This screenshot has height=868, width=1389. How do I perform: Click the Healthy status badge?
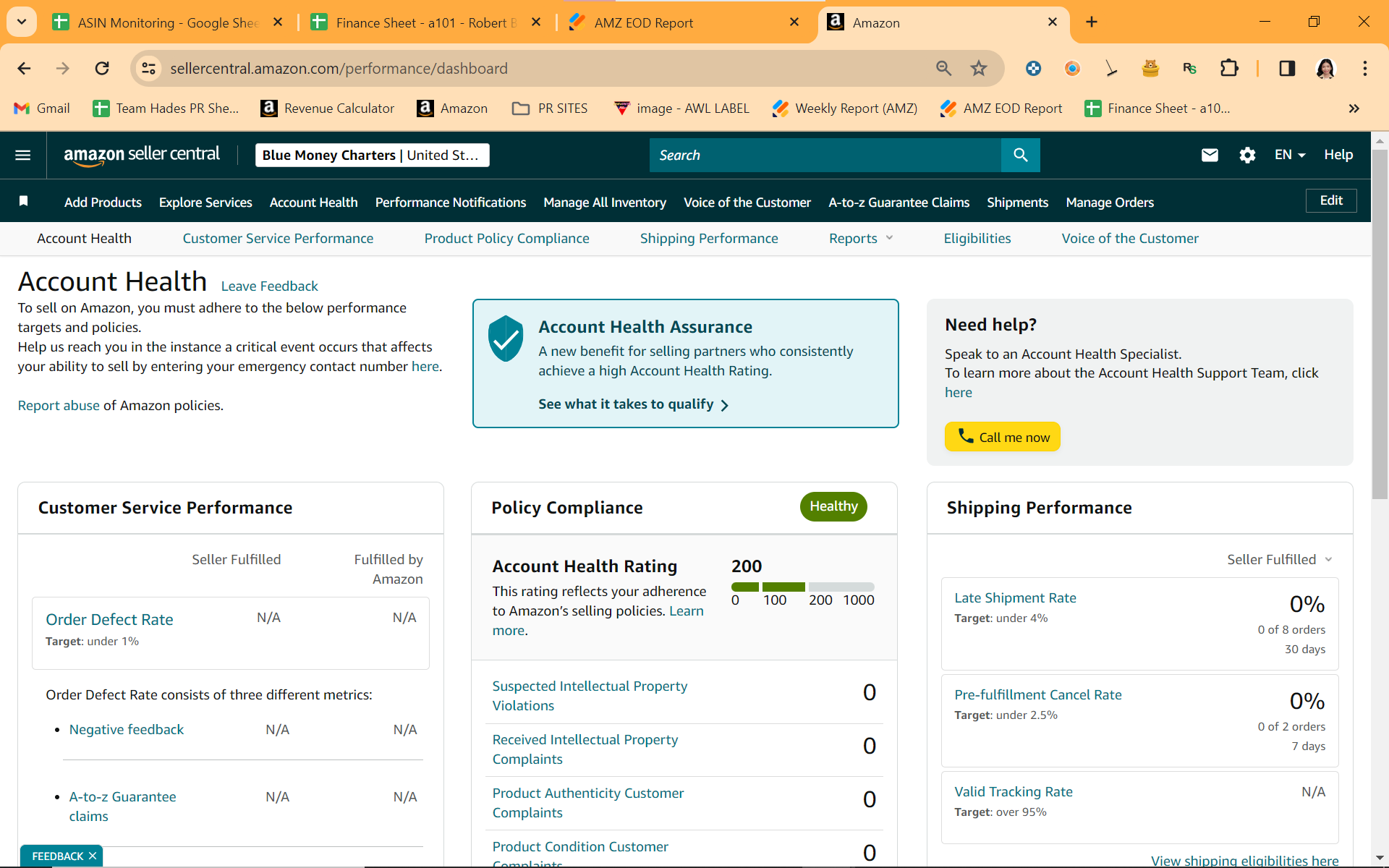tap(833, 506)
